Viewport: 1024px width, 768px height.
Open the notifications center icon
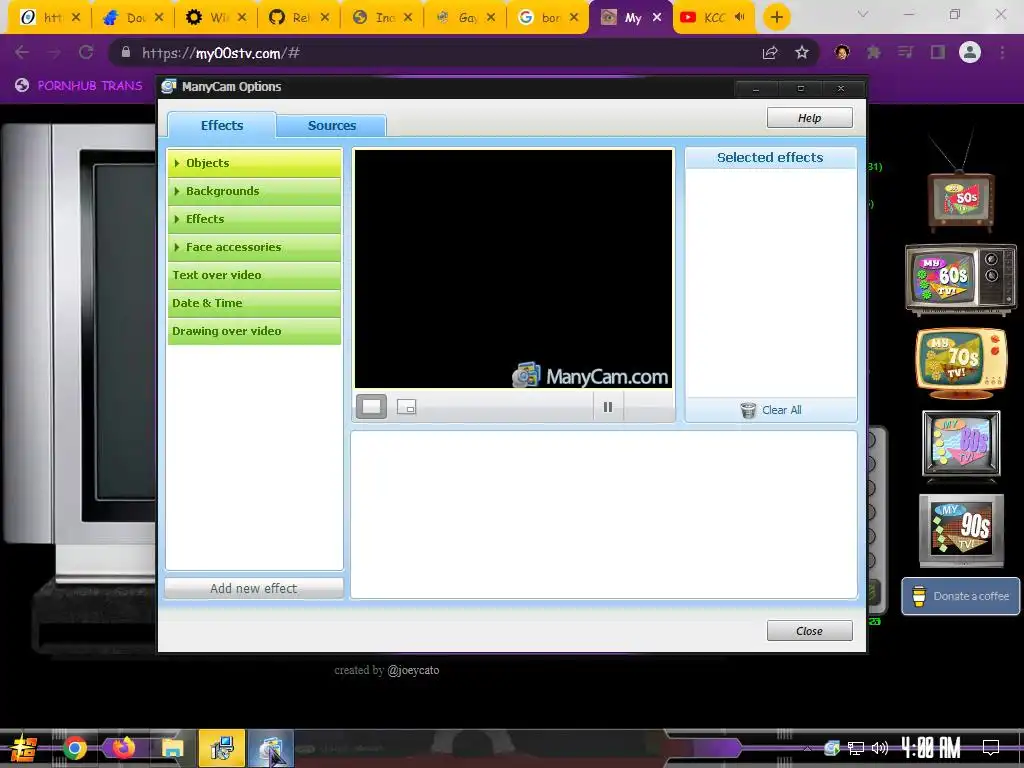pyautogui.click(x=991, y=748)
